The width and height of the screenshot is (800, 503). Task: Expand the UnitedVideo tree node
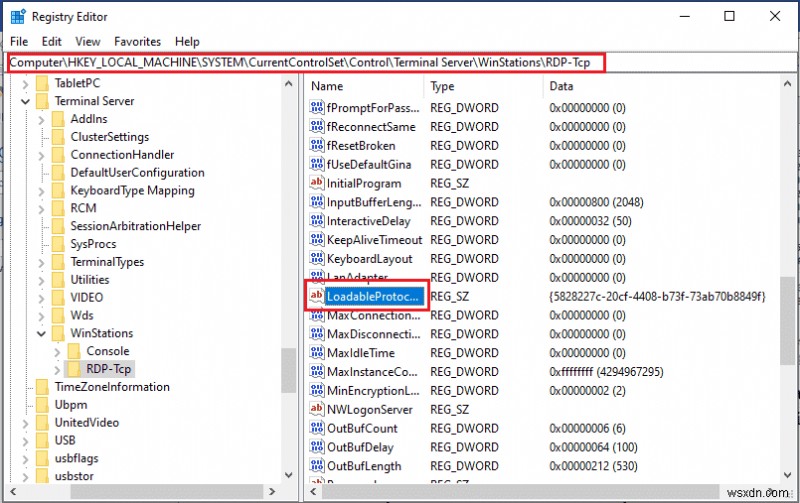pyautogui.click(x=25, y=423)
